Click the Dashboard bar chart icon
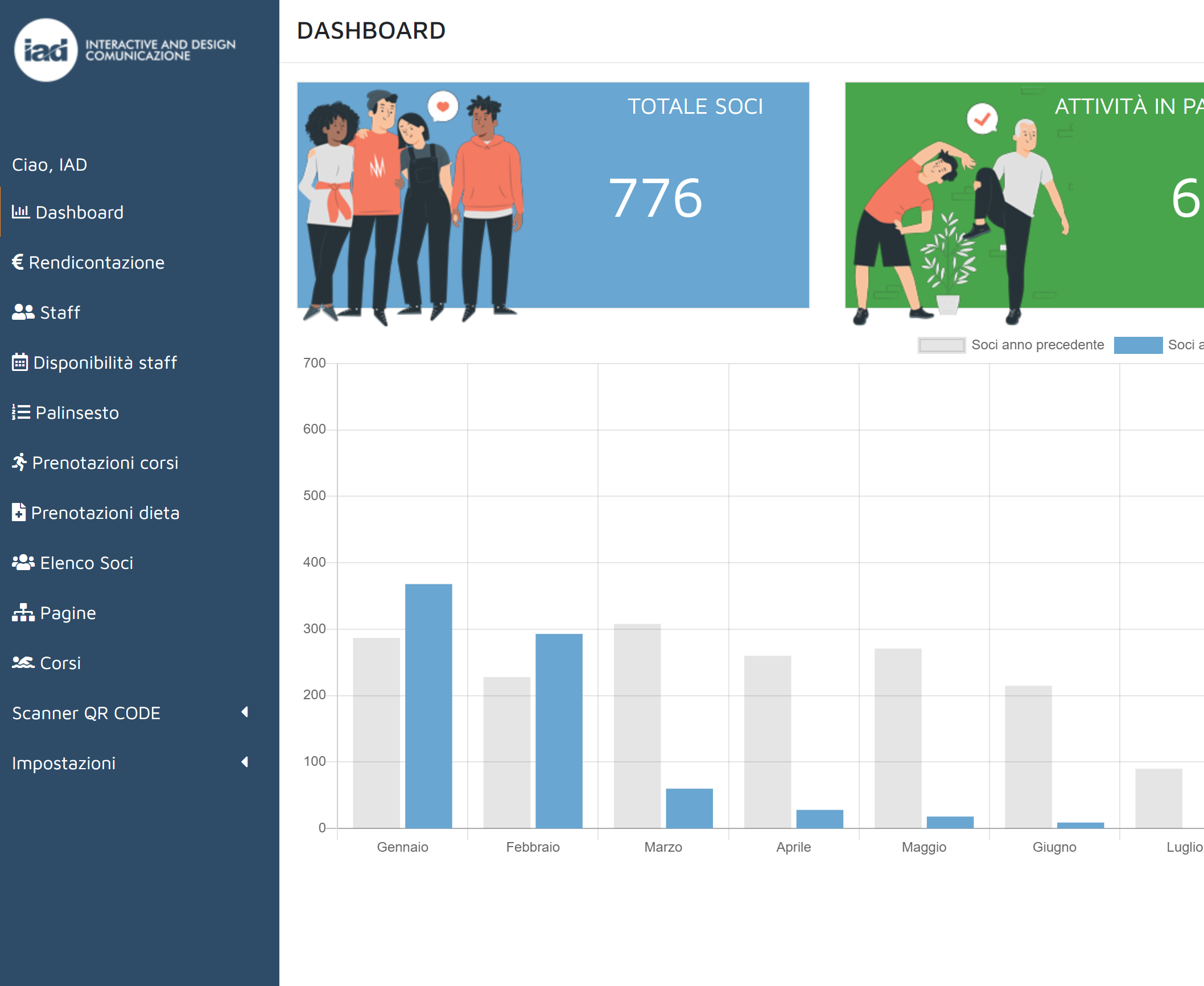Screen dimensions: 1204x986 [20, 212]
